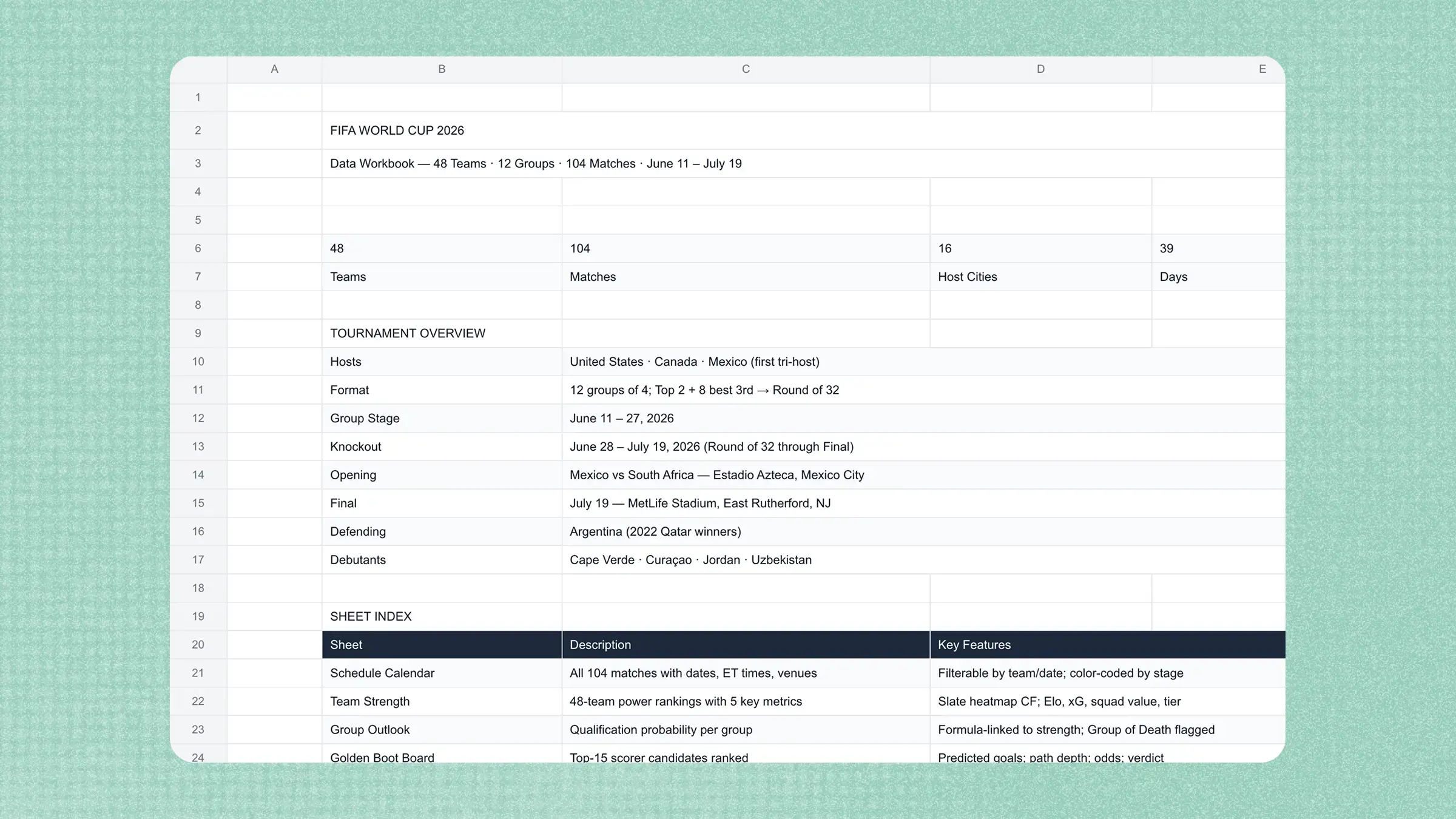Select column C header
The height and width of the screenshot is (819, 1456).
[x=746, y=69]
